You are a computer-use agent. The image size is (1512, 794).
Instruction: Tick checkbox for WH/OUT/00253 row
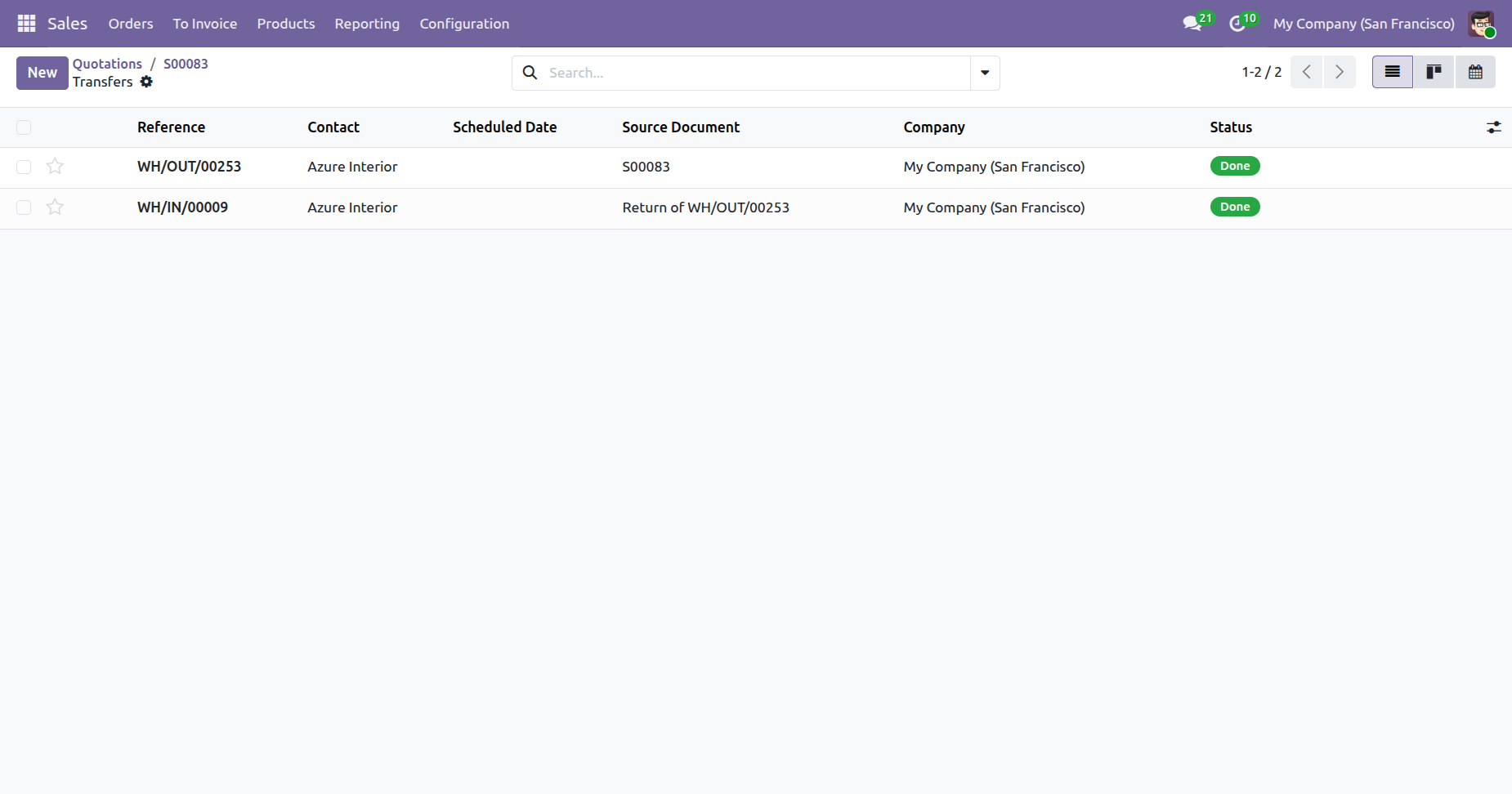click(x=24, y=167)
